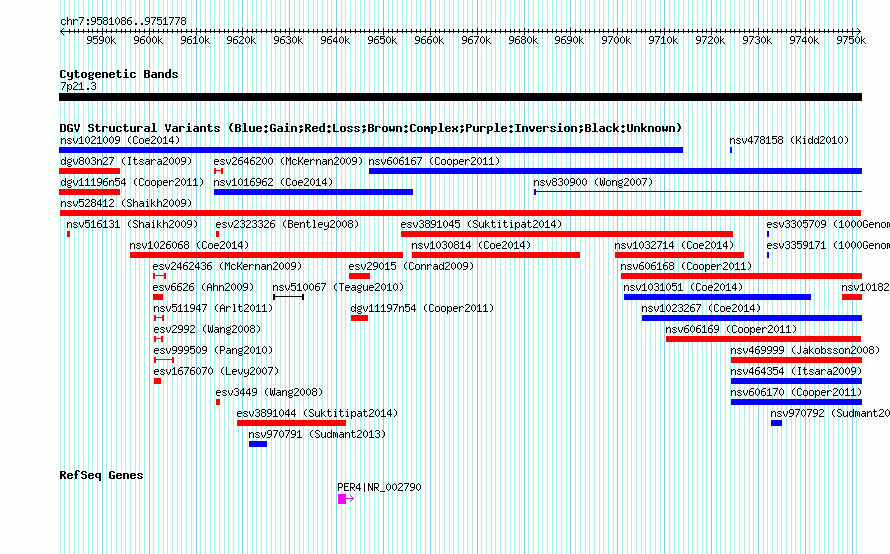Click the nsv10182 truncated label's red bar
Screen dimensions: 890x554
tap(852, 297)
